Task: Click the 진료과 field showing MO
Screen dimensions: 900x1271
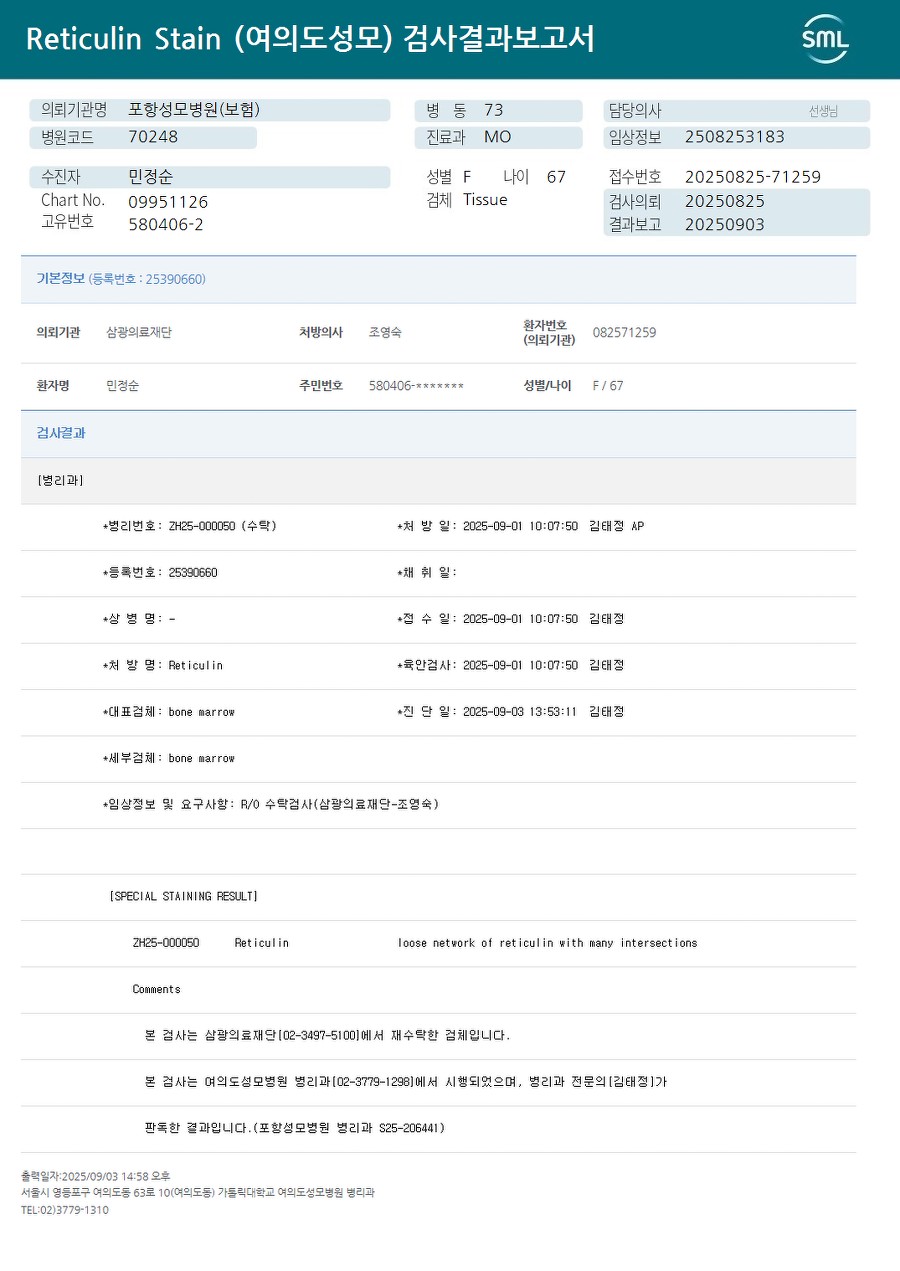Action: pyautogui.click(x=498, y=137)
